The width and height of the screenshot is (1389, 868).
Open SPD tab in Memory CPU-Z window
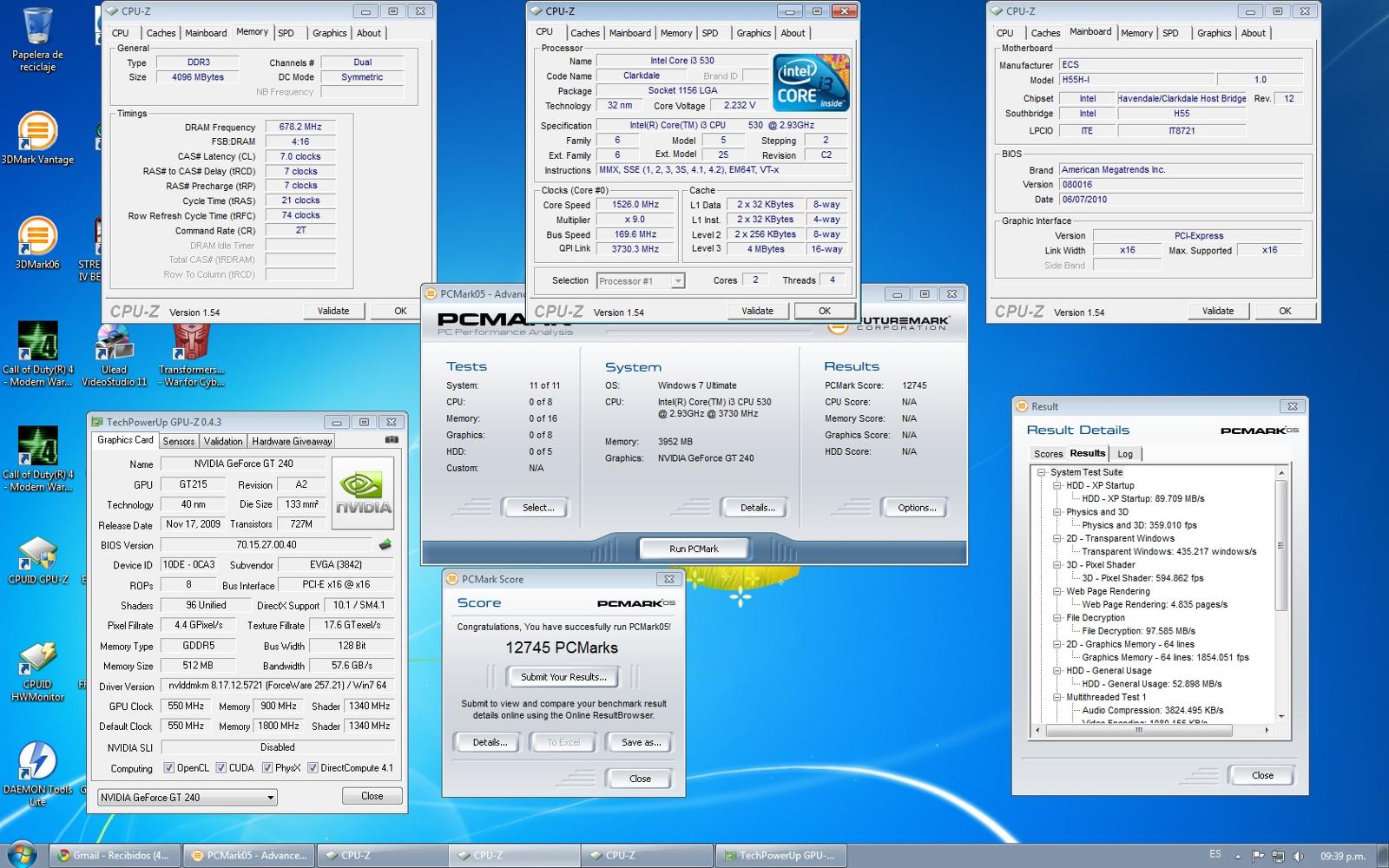point(286,33)
